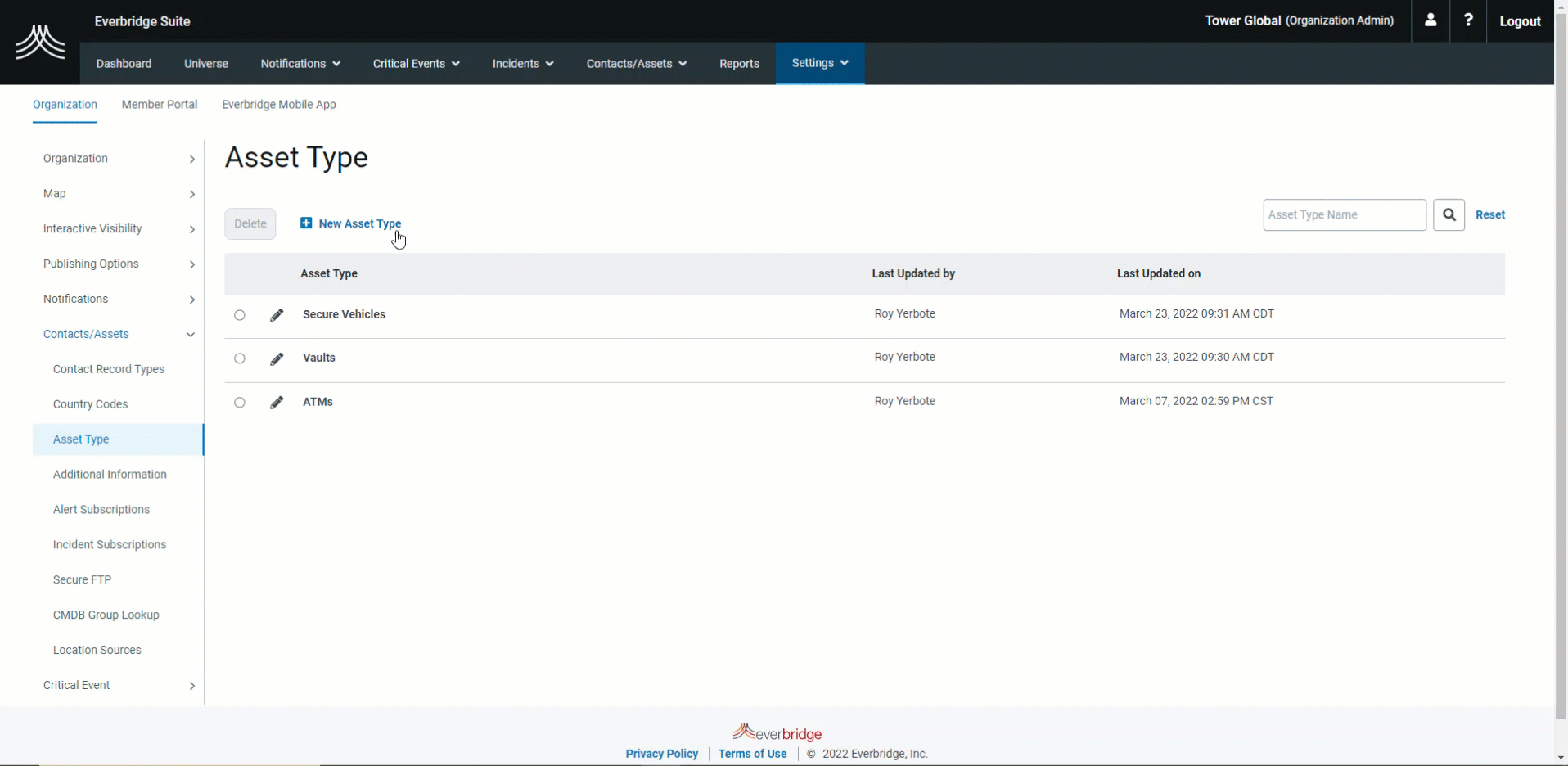Image resolution: width=1568 pixels, height=766 pixels.
Task: Open the Incidents top menu dropdown
Action: tap(523, 64)
